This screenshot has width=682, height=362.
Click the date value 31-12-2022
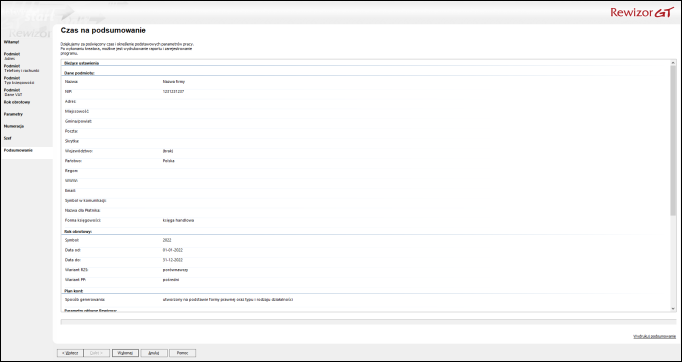click(173, 260)
